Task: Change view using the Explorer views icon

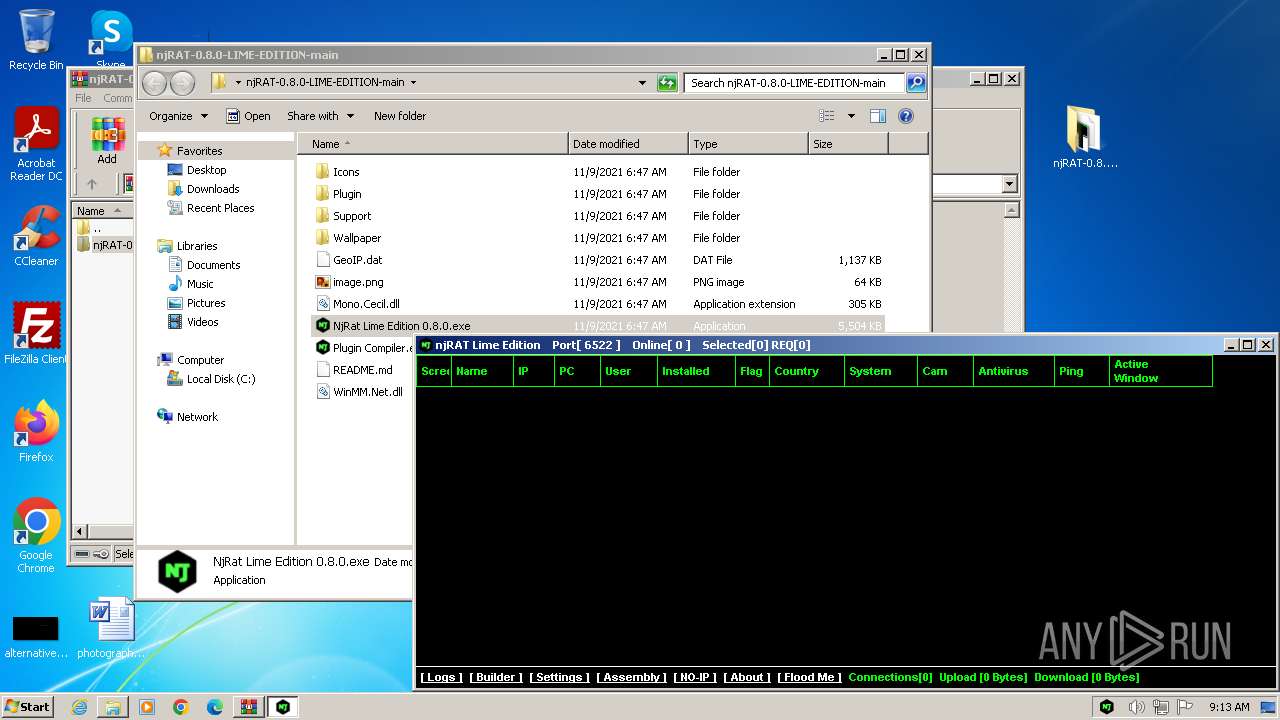Action: (827, 116)
